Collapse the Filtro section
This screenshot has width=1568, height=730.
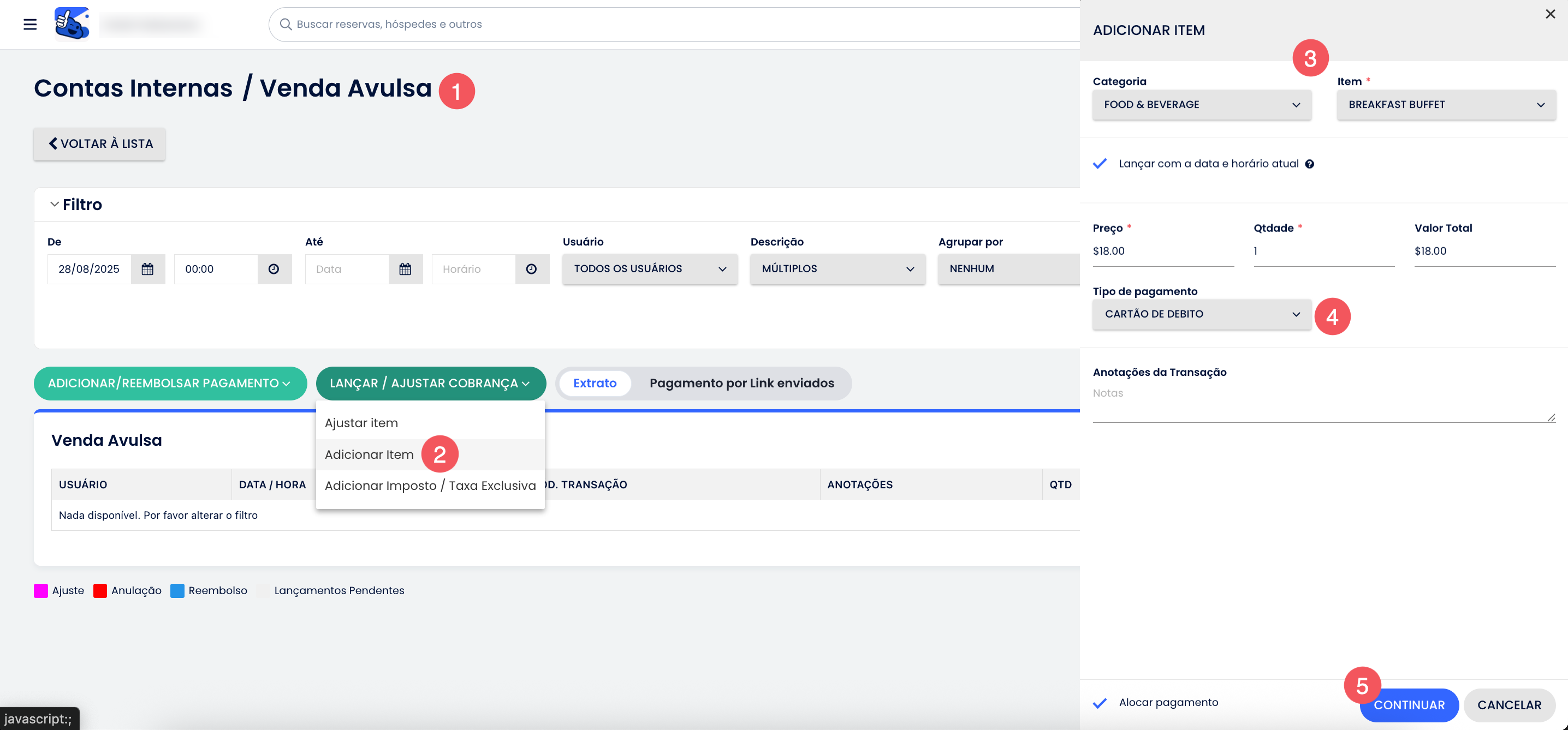coord(55,205)
